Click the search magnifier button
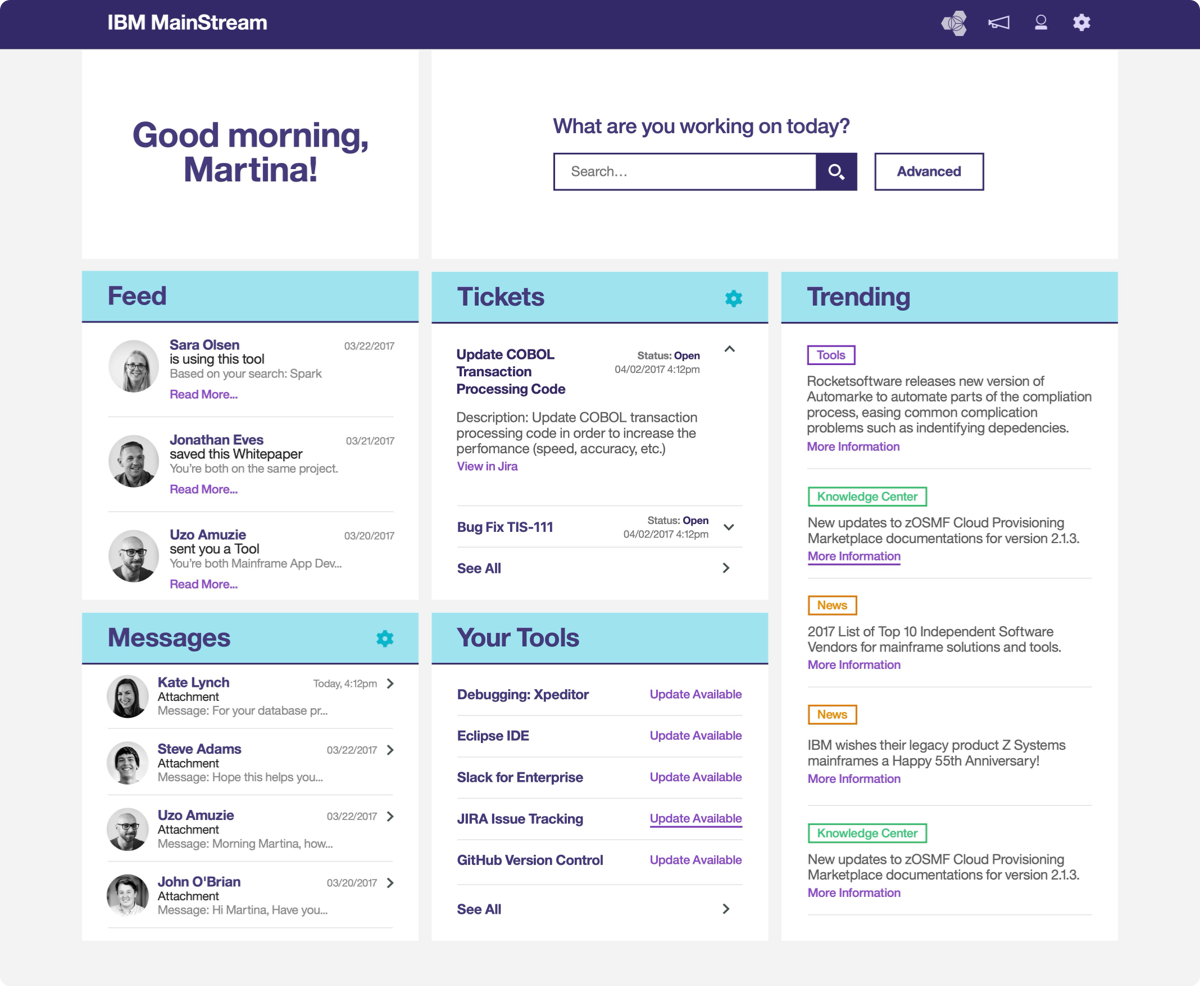This screenshot has width=1200, height=986. tap(836, 172)
